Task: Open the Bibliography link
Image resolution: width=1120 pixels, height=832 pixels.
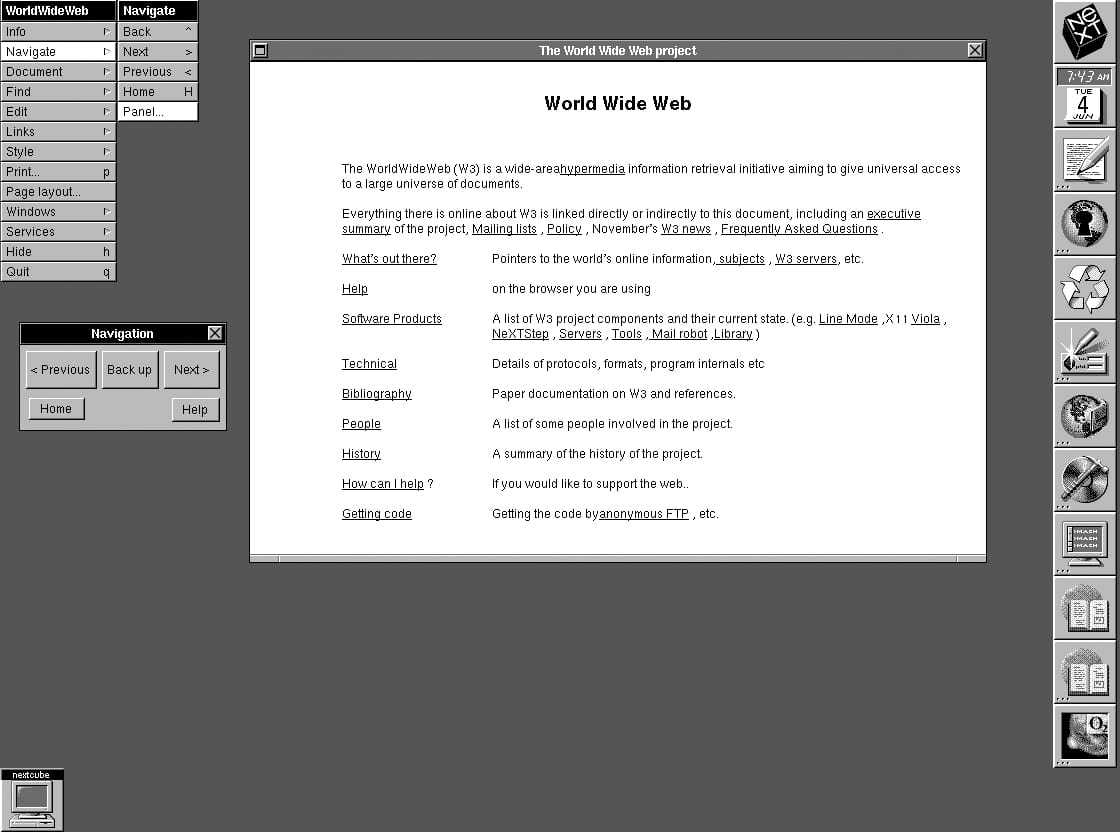Action: click(376, 394)
